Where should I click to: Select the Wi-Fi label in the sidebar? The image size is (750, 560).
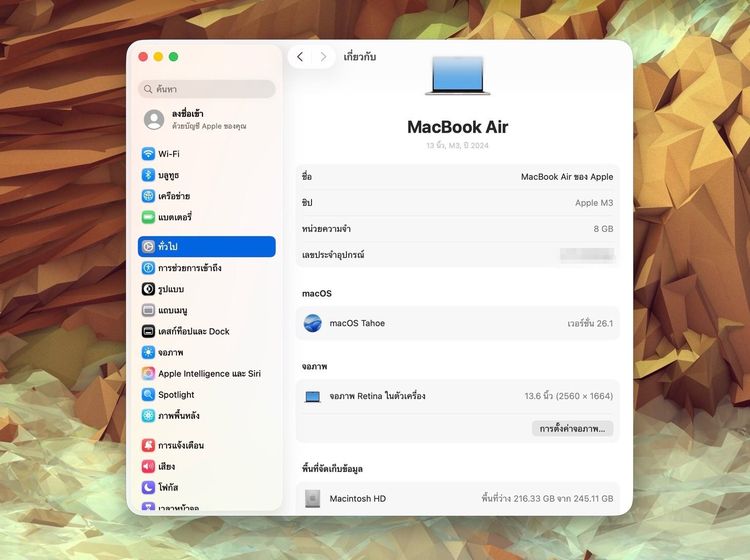click(x=169, y=154)
